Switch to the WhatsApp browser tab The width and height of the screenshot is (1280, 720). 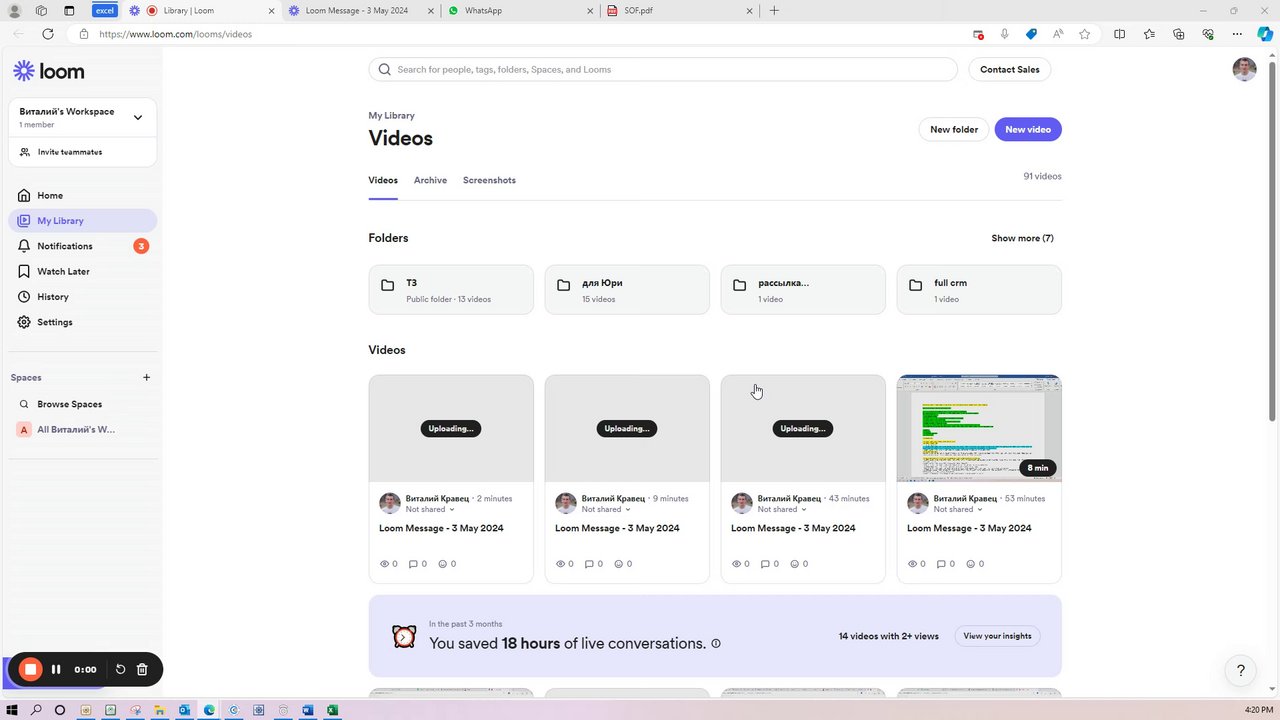click(520, 10)
